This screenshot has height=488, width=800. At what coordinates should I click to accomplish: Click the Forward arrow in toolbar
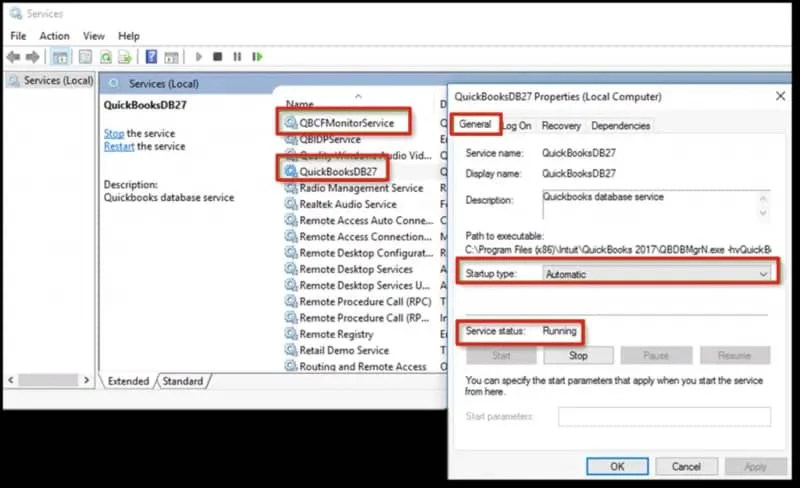[x=33, y=57]
